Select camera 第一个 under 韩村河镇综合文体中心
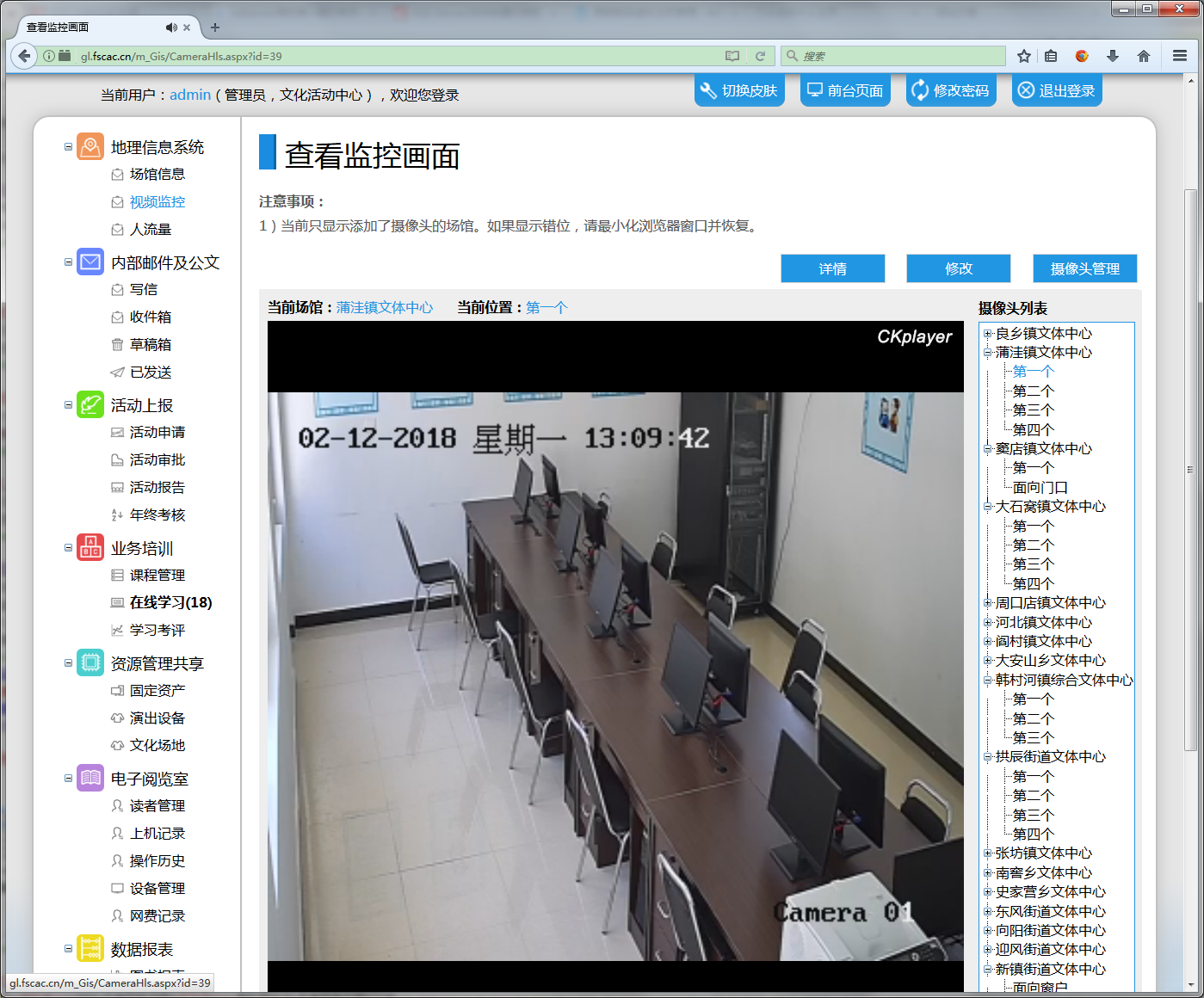Screen dimensions: 1204x998 [1034, 699]
